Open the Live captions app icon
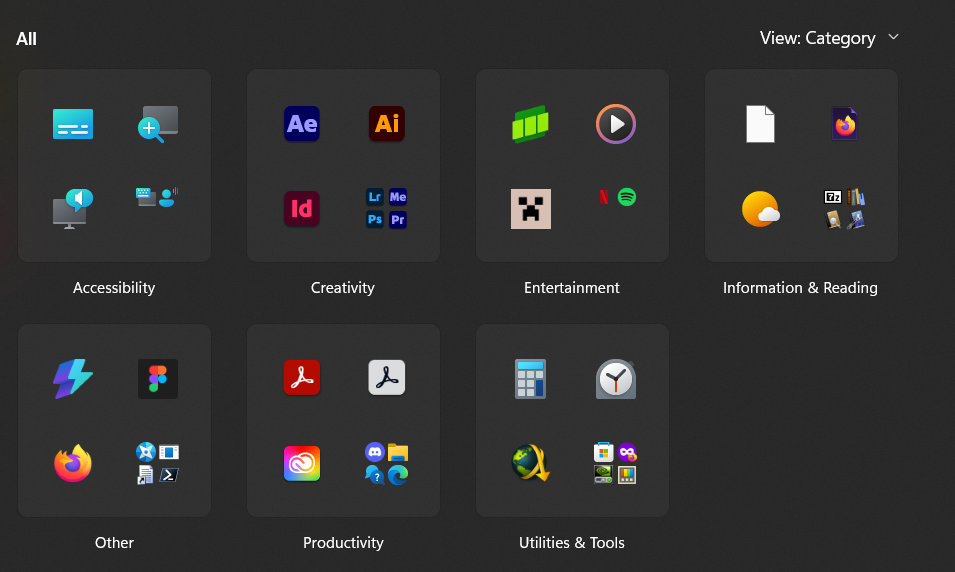The height and width of the screenshot is (572, 955). [x=73, y=124]
